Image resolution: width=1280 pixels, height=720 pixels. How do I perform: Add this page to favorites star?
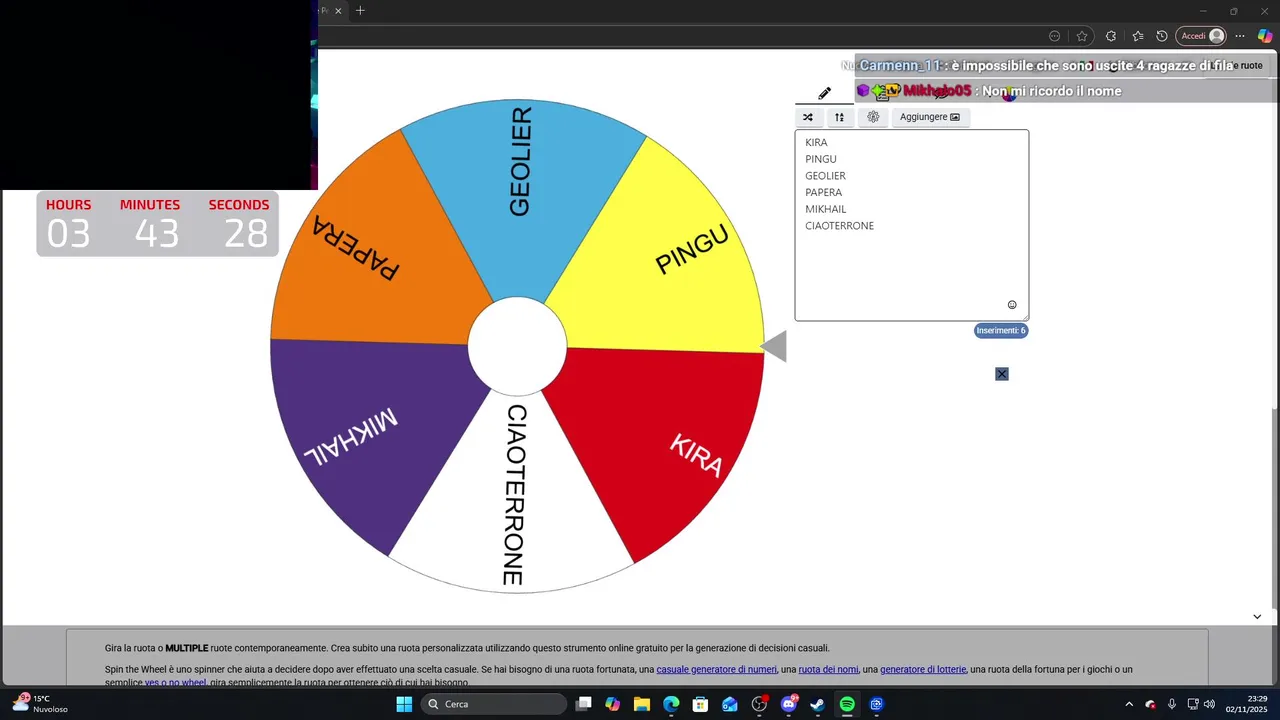(x=1082, y=36)
